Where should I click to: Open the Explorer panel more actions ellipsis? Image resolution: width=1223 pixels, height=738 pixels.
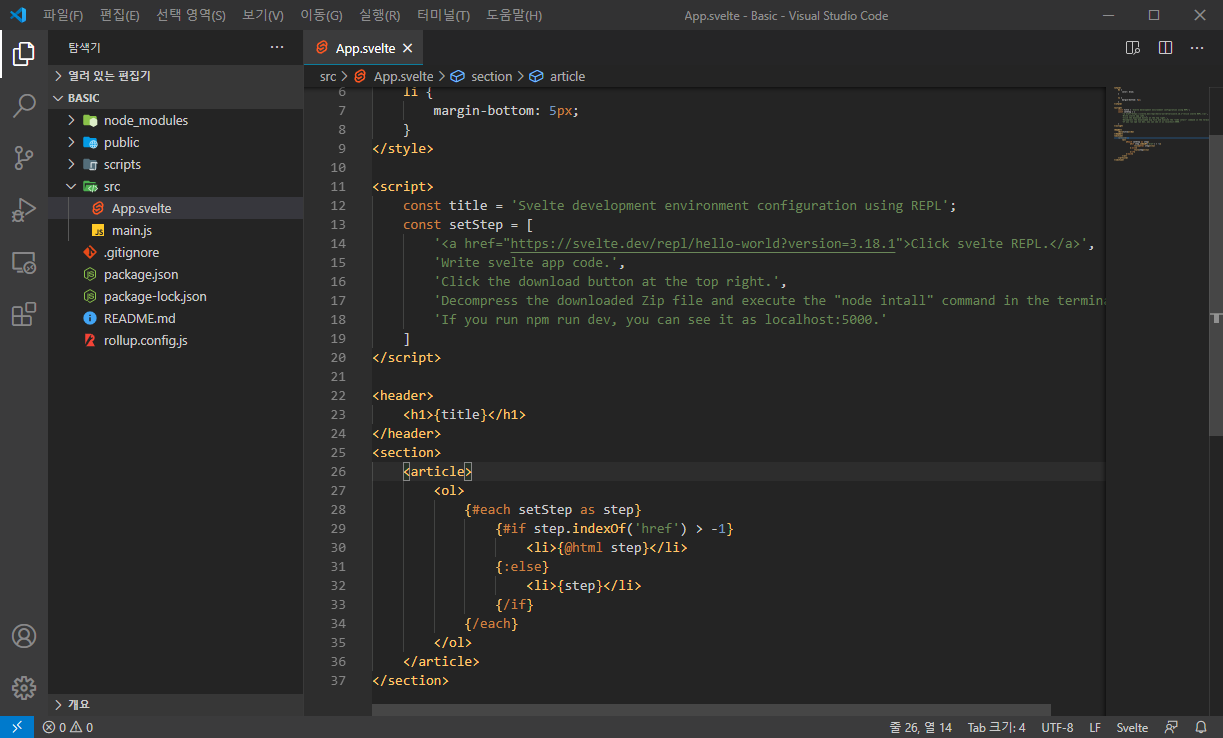(x=277, y=47)
